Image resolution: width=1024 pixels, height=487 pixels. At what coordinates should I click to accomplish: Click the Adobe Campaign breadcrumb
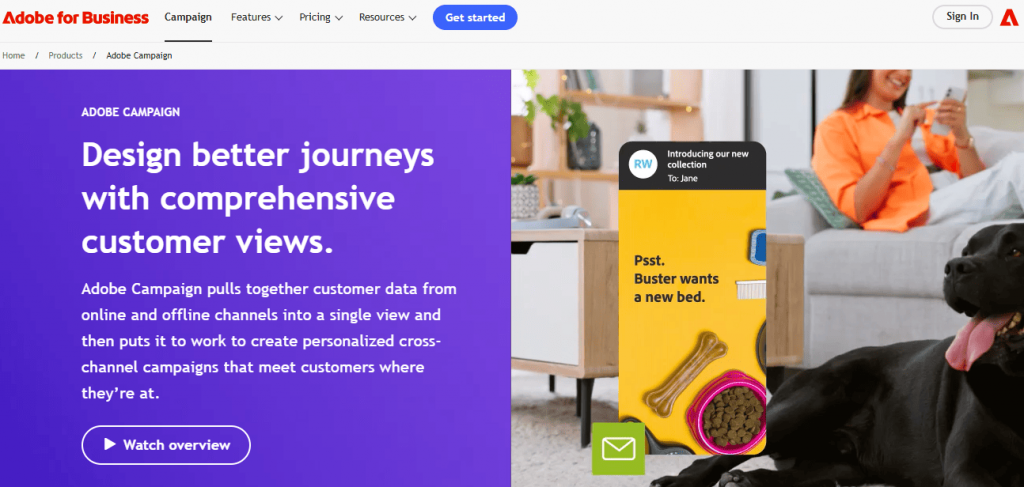click(139, 55)
